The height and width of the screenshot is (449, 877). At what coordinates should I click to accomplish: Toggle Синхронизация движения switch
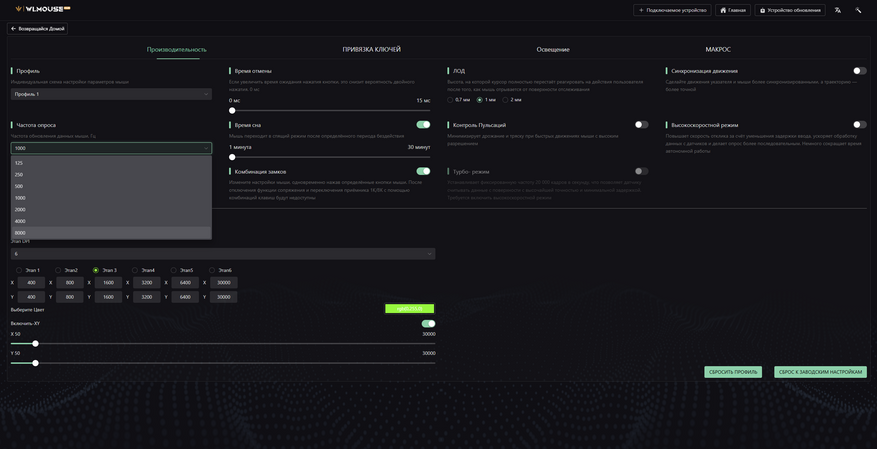click(860, 71)
